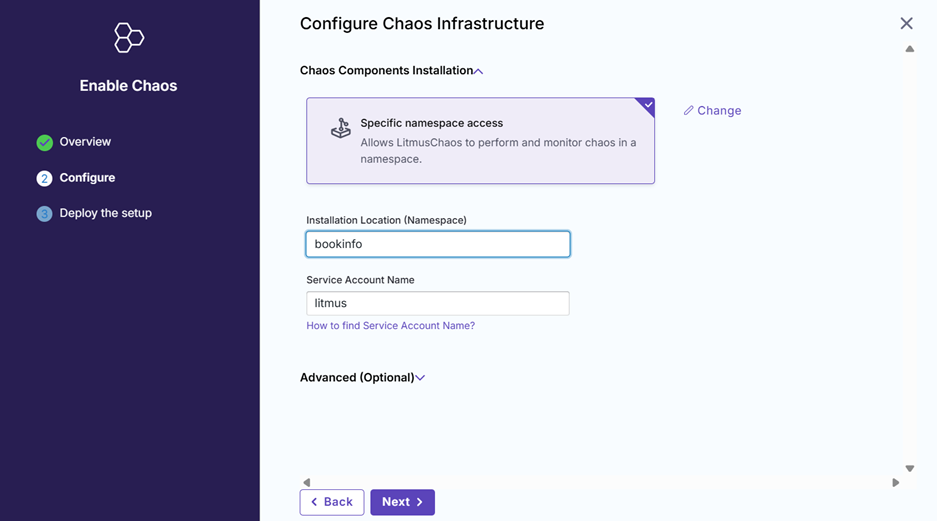
Task: Open the Deploy the setup step
Action: click(x=105, y=213)
